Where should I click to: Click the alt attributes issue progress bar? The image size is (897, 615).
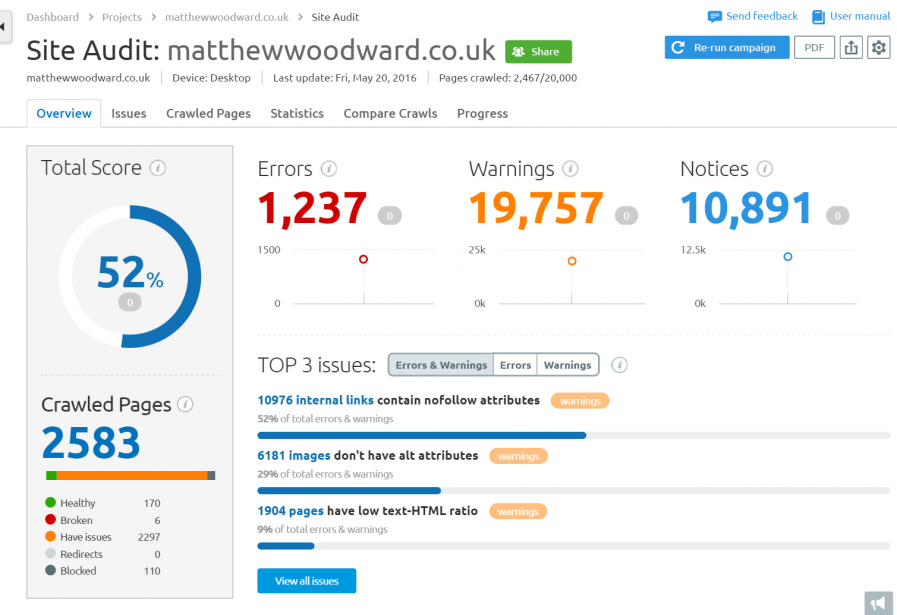[574, 491]
